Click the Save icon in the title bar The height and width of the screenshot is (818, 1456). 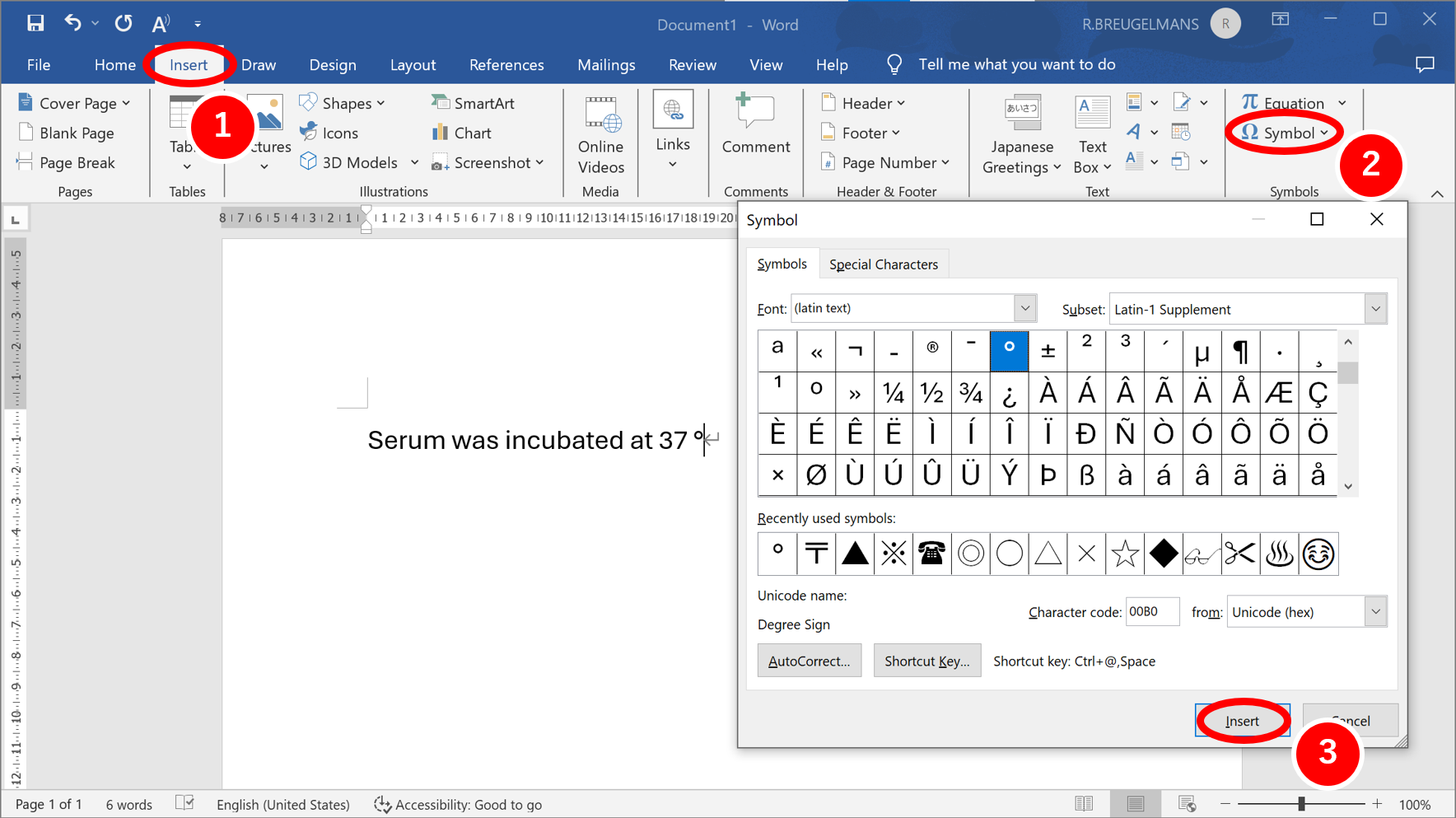[x=35, y=23]
